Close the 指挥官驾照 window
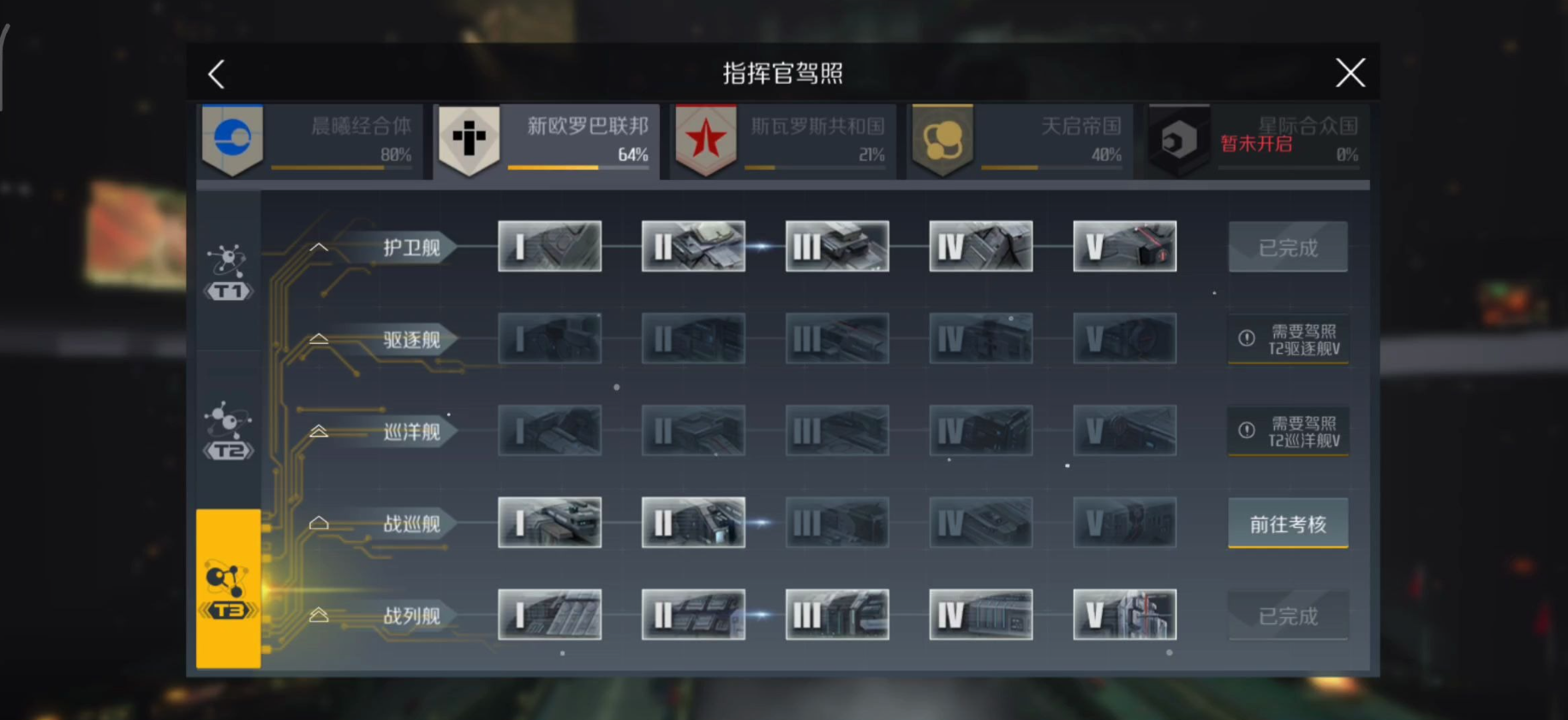This screenshot has height=720, width=1568. (1350, 73)
